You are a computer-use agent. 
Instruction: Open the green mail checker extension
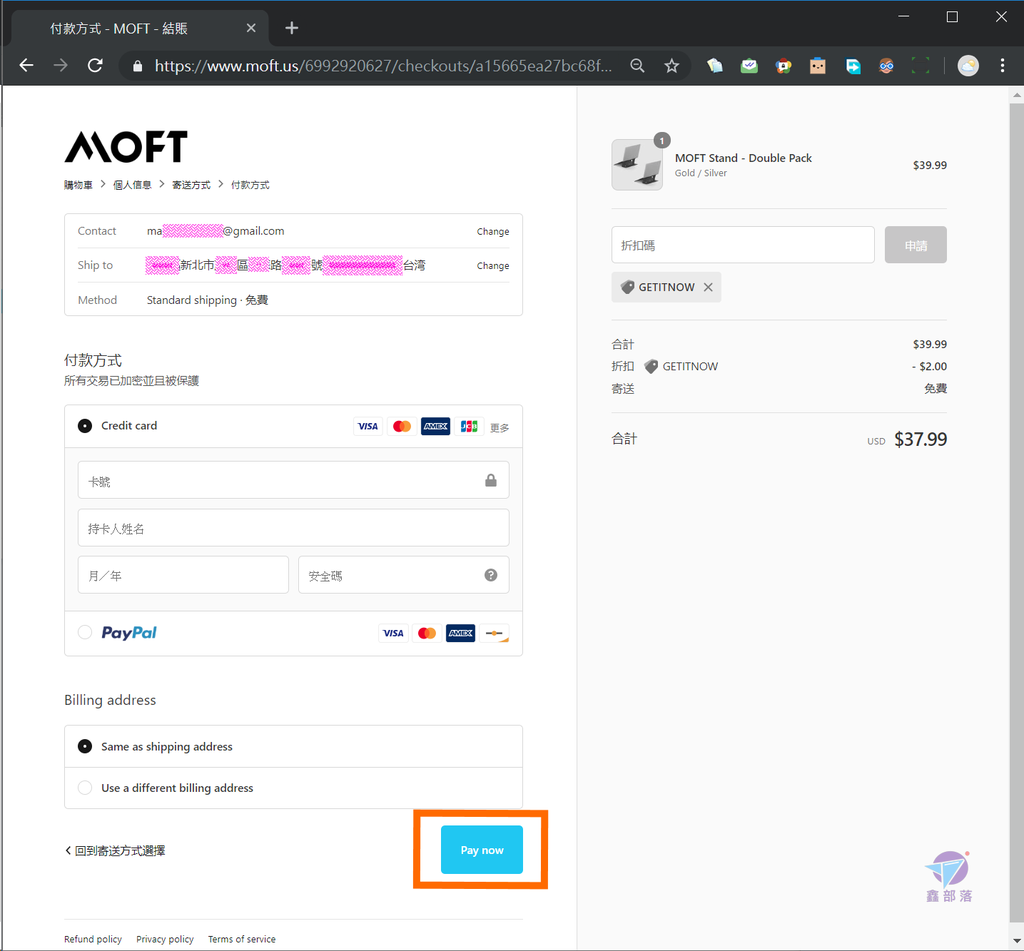749,65
